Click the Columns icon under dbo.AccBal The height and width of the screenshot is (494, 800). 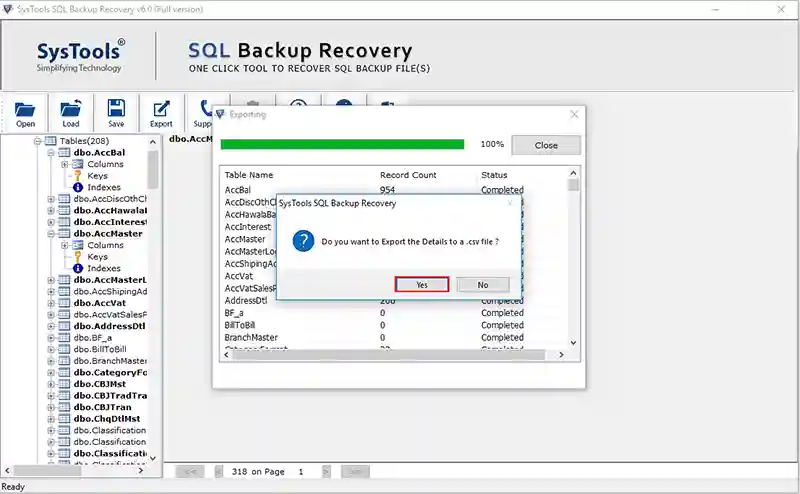click(78, 164)
